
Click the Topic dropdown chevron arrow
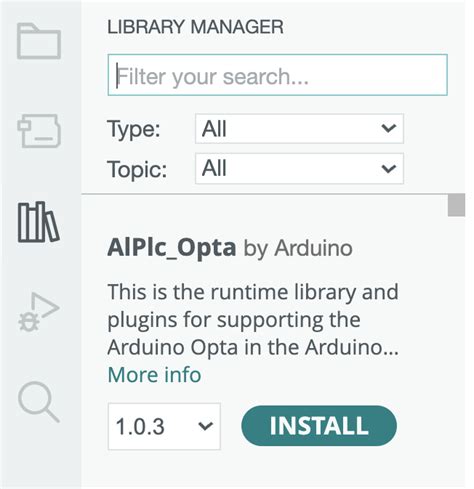(389, 168)
